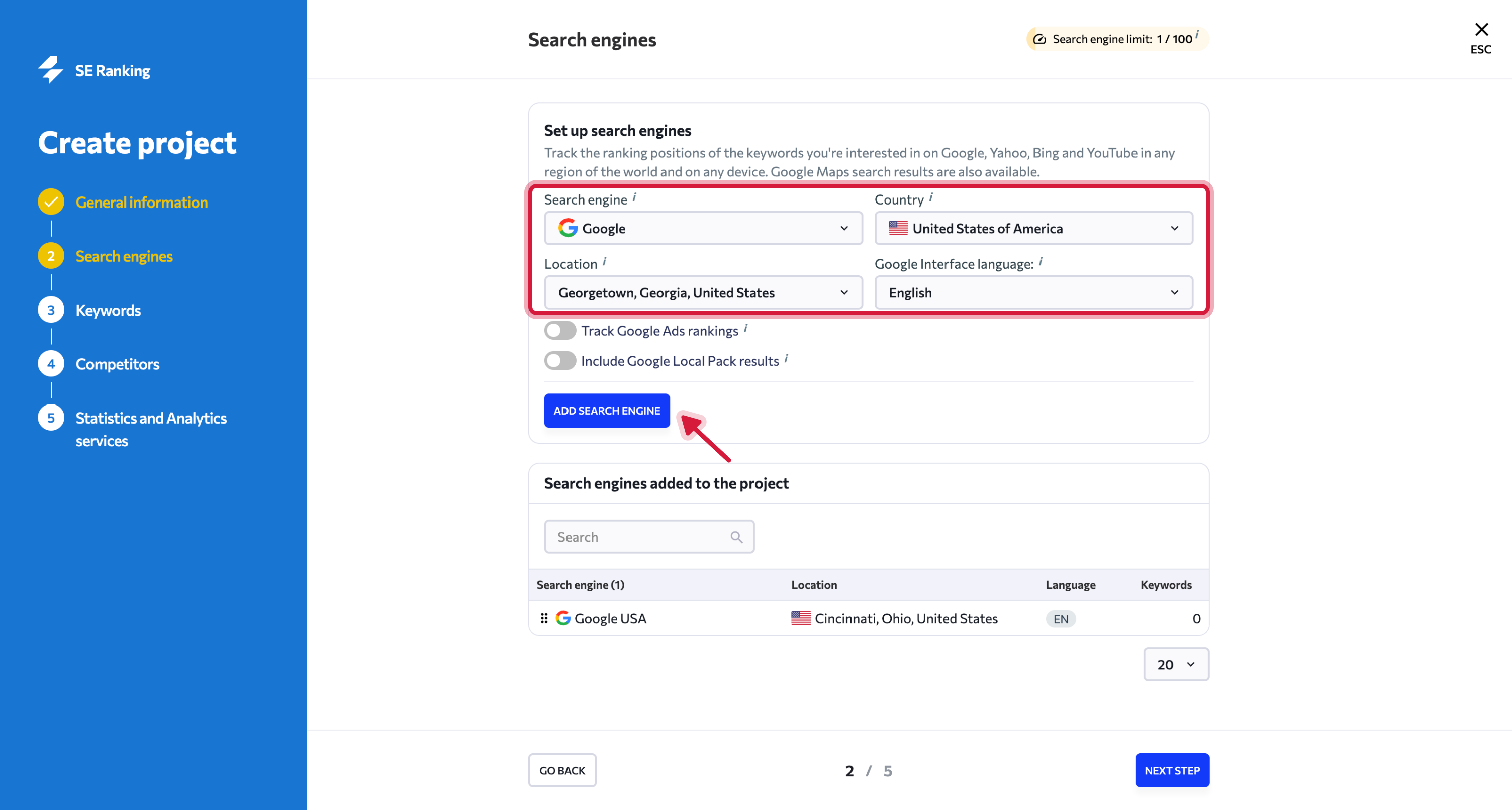Click info icon by search engine limit
This screenshot has width=1512, height=810.
coord(1197,35)
